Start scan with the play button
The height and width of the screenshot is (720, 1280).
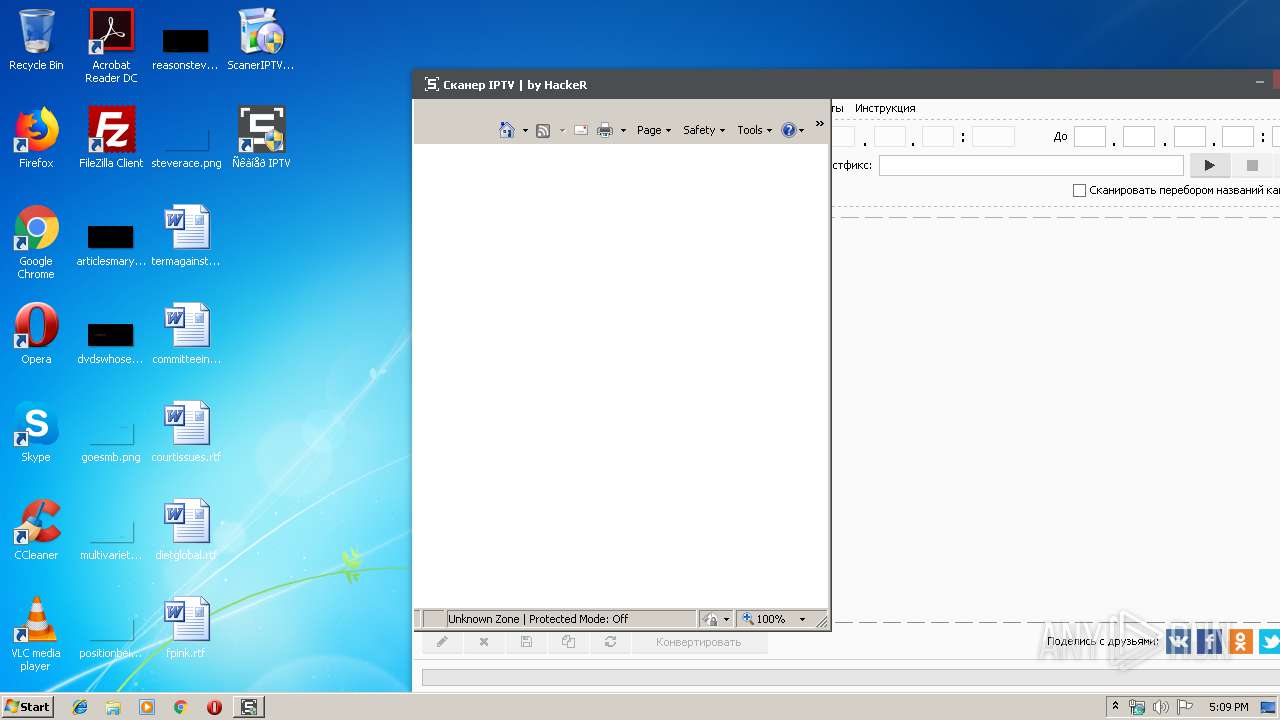coord(1209,165)
